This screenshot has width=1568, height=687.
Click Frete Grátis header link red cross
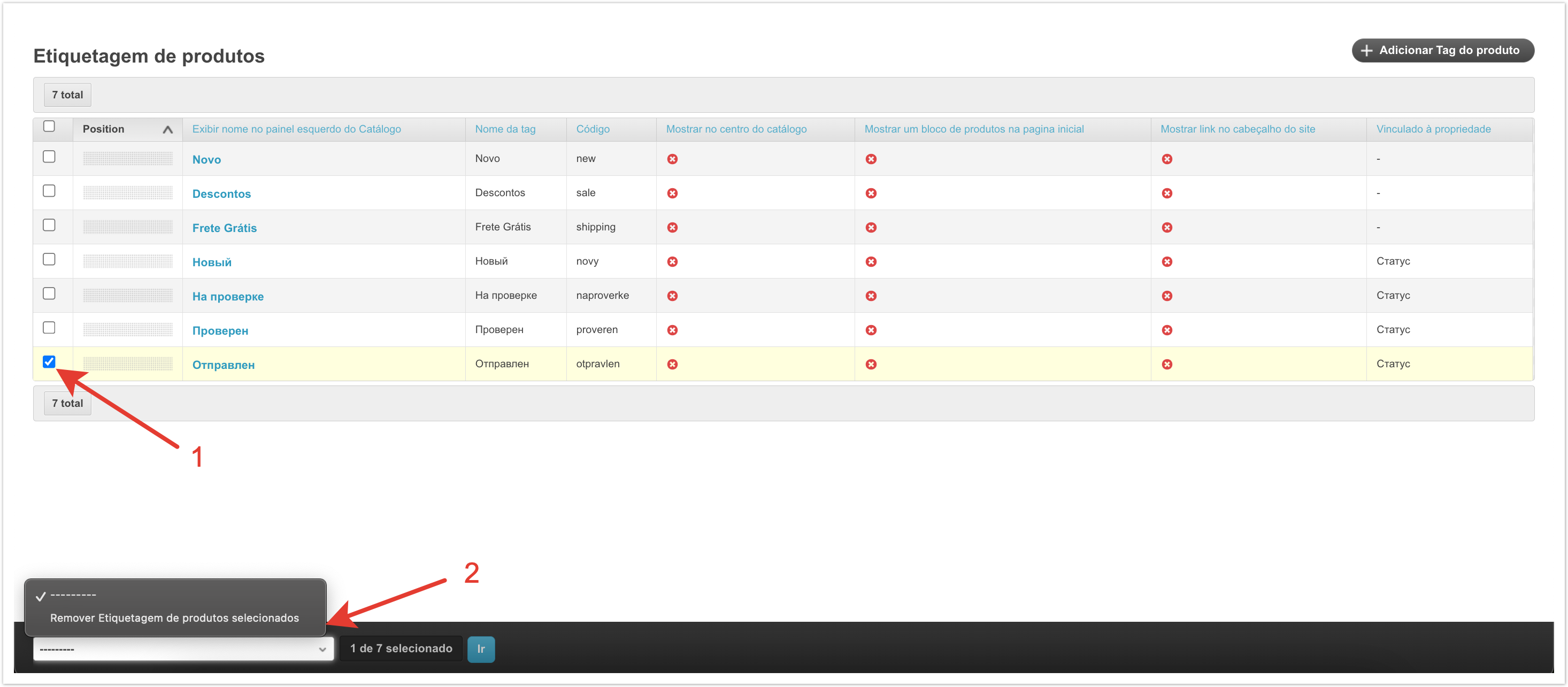click(x=1167, y=228)
